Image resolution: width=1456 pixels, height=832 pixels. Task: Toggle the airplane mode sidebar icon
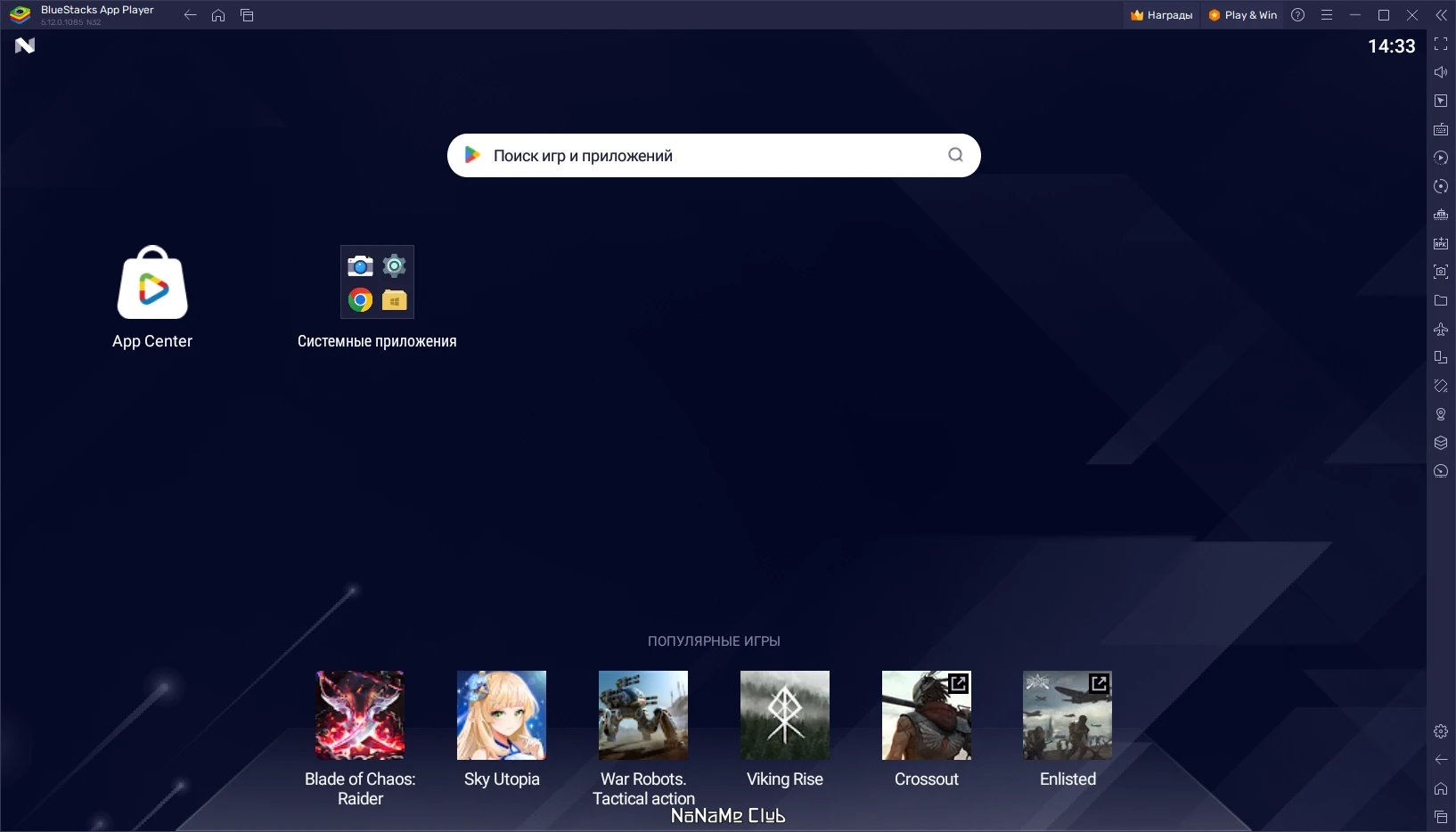(1440, 329)
